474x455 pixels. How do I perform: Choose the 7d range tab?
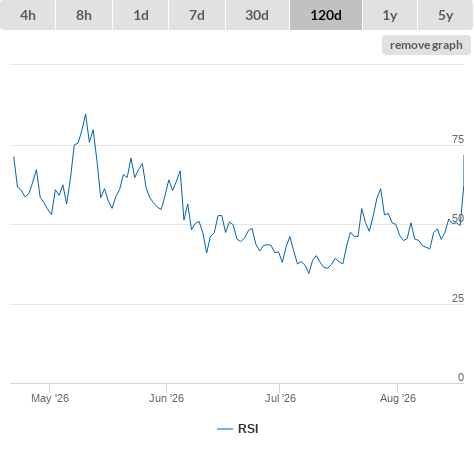197,15
